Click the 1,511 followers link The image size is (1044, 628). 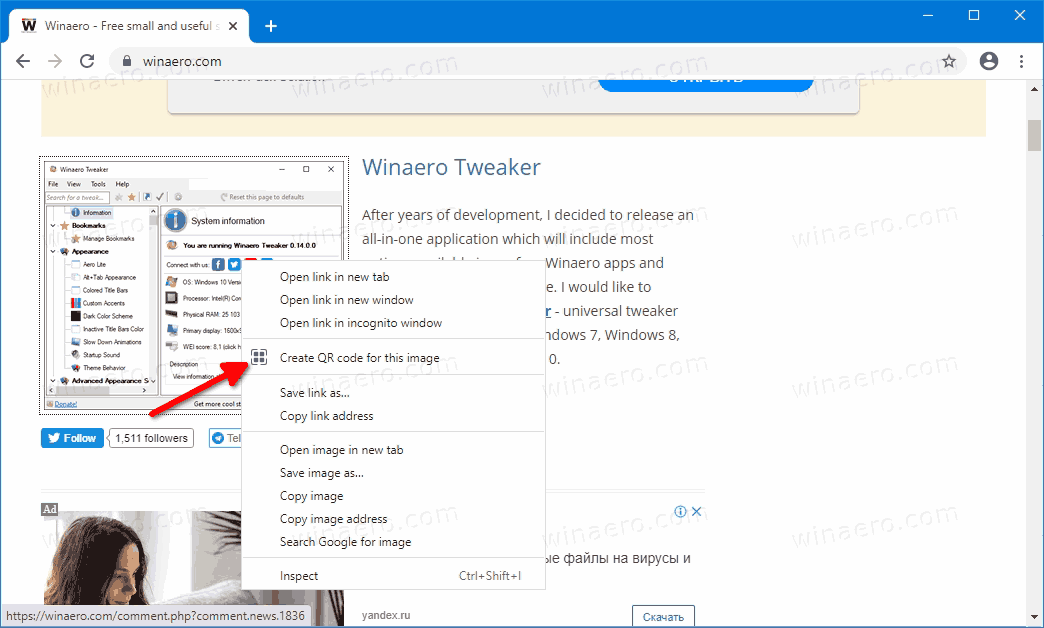tap(151, 438)
